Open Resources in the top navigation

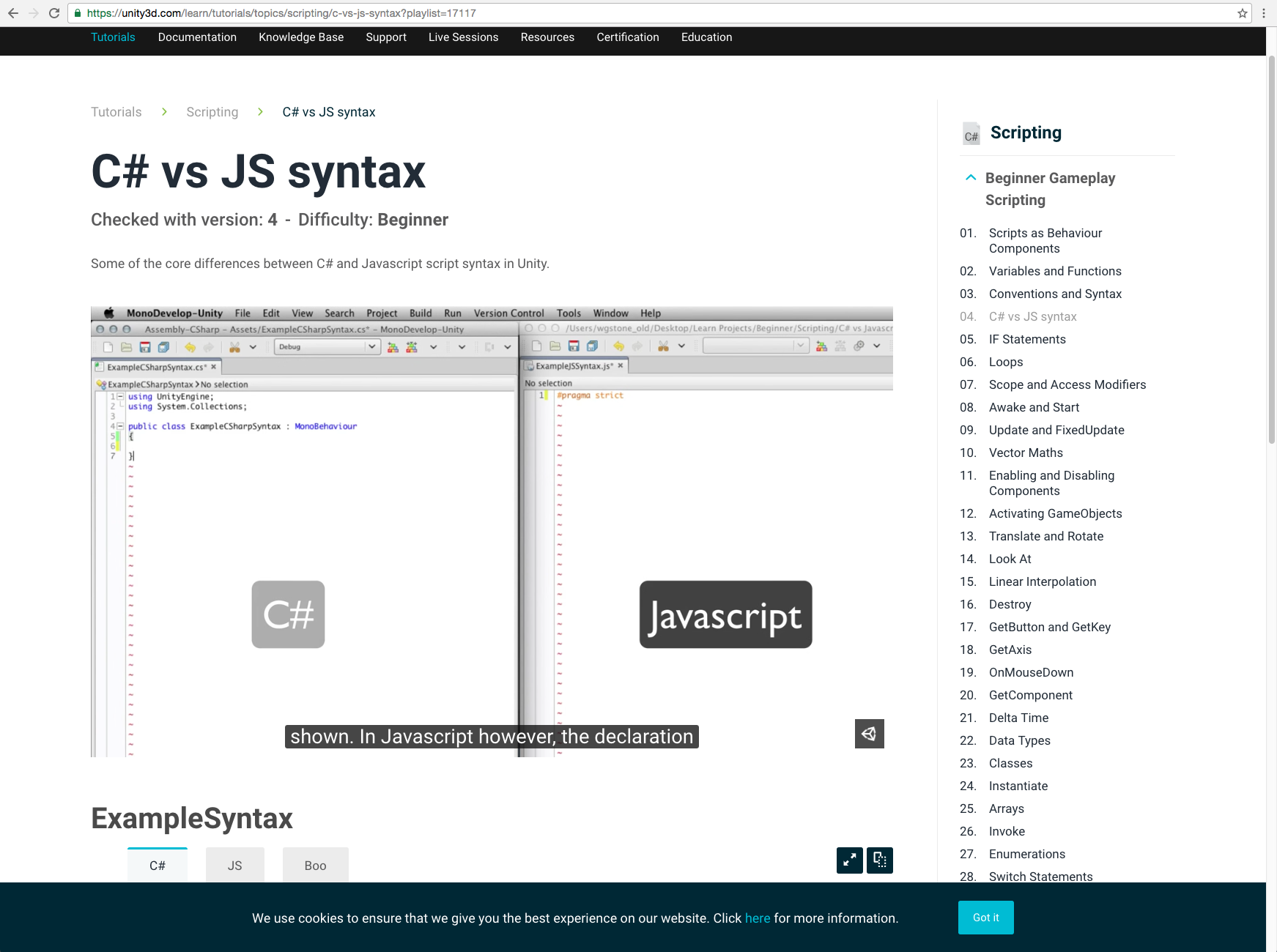click(x=547, y=37)
